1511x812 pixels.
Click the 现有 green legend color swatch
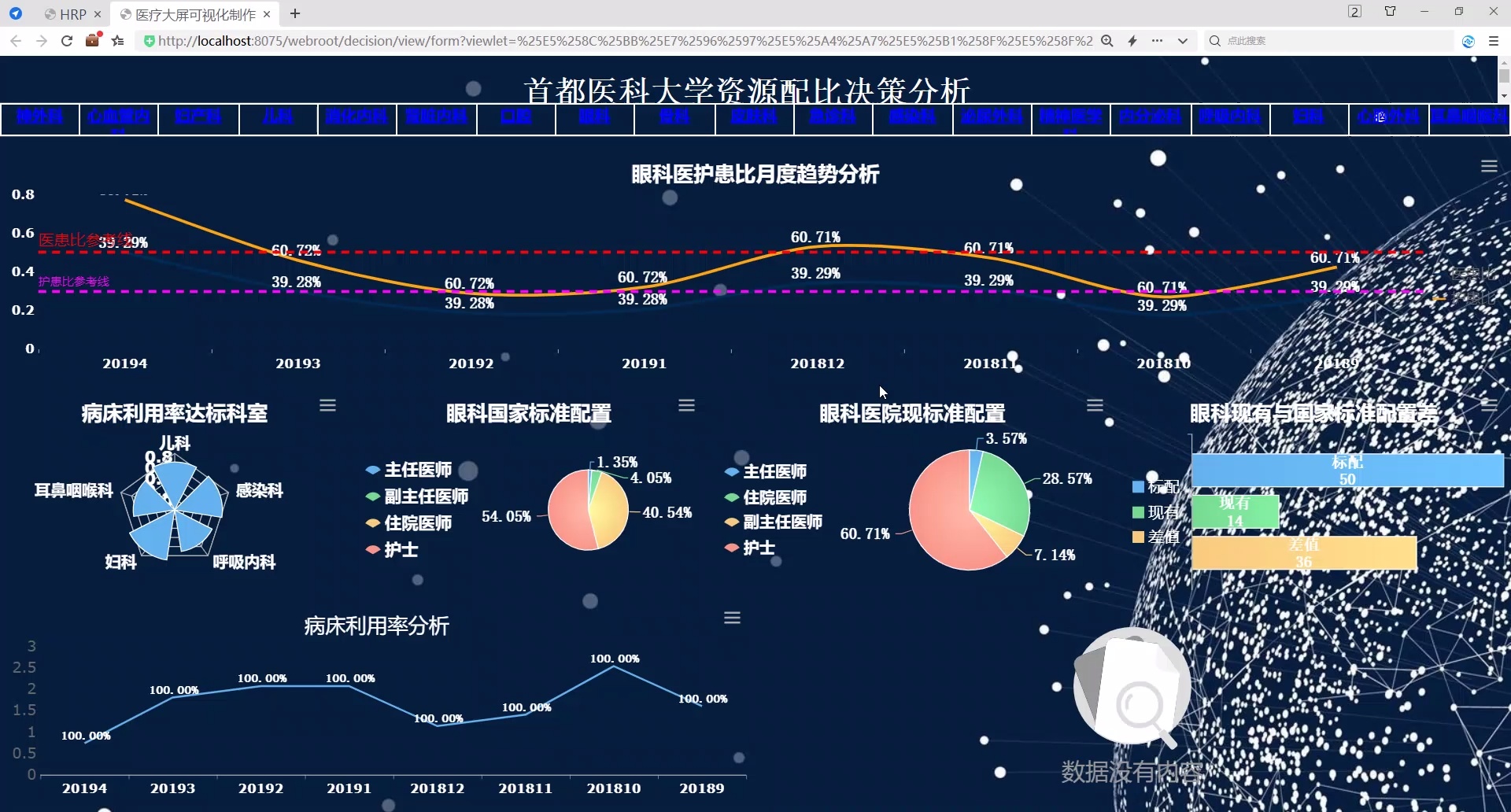[1139, 512]
